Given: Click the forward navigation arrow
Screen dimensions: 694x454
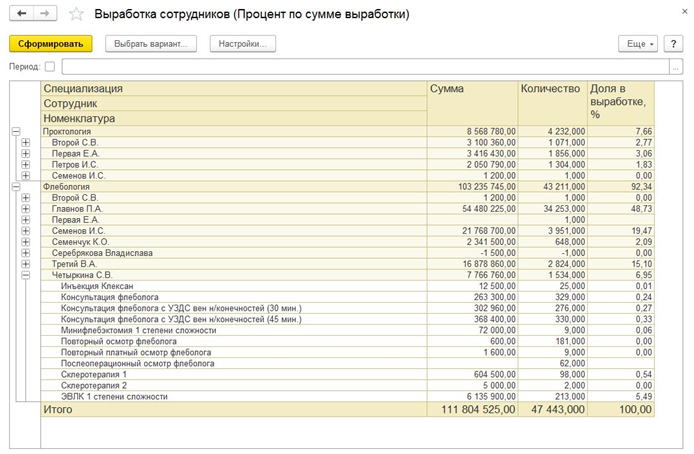Looking at the screenshot, I should pos(44,16).
